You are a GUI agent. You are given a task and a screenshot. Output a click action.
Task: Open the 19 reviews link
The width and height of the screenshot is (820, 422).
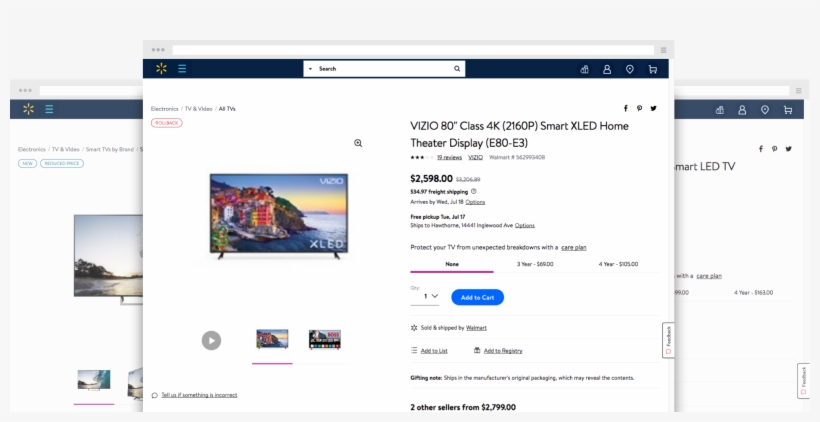coord(449,157)
